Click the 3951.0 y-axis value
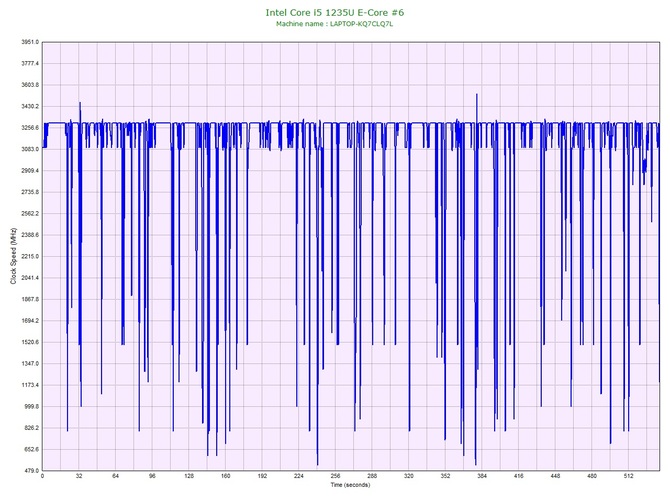This screenshot has height=502, width=670. (30, 42)
